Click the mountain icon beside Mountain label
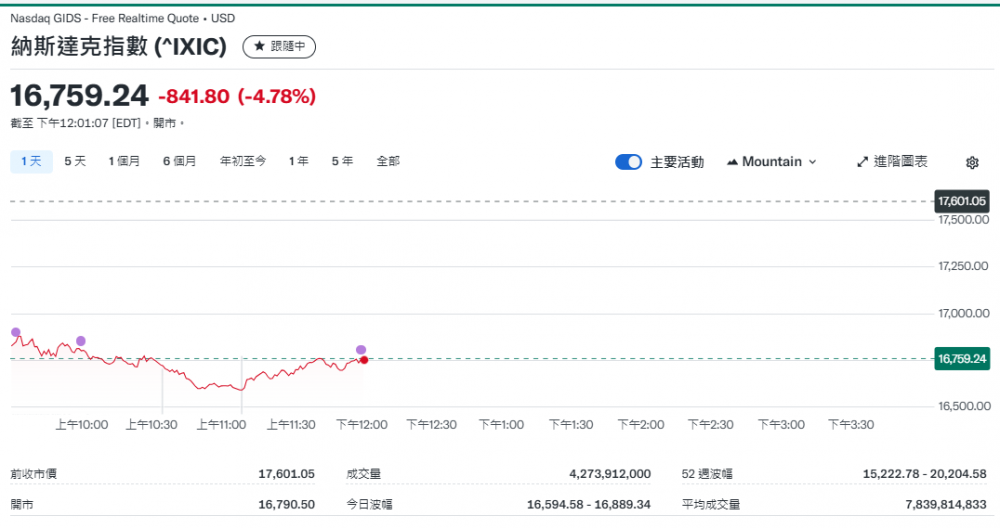The height and width of the screenshot is (528, 1000). (x=732, y=162)
